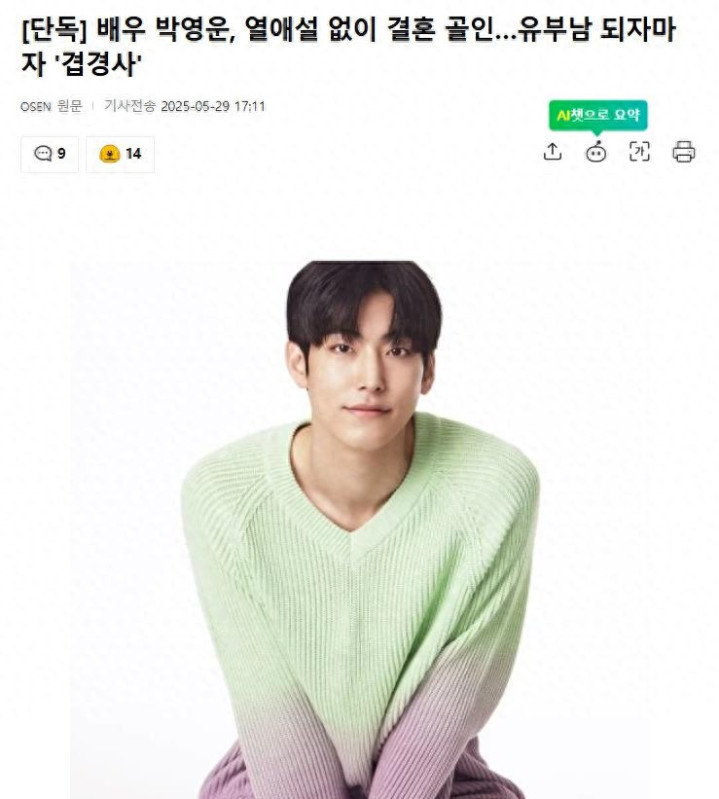Click the 기사전송 date 2025-05-29 17:11
This screenshot has width=719, height=799.
click(185, 106)
